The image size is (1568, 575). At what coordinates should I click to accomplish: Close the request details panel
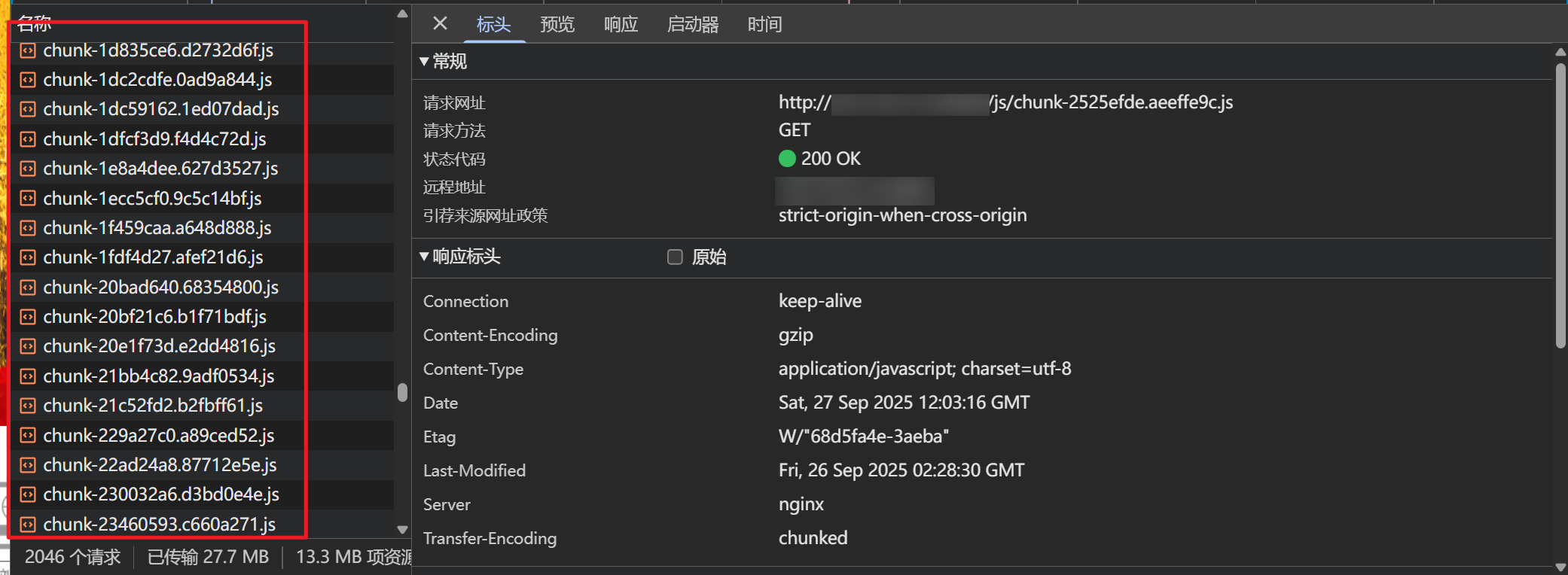(441, 24)
